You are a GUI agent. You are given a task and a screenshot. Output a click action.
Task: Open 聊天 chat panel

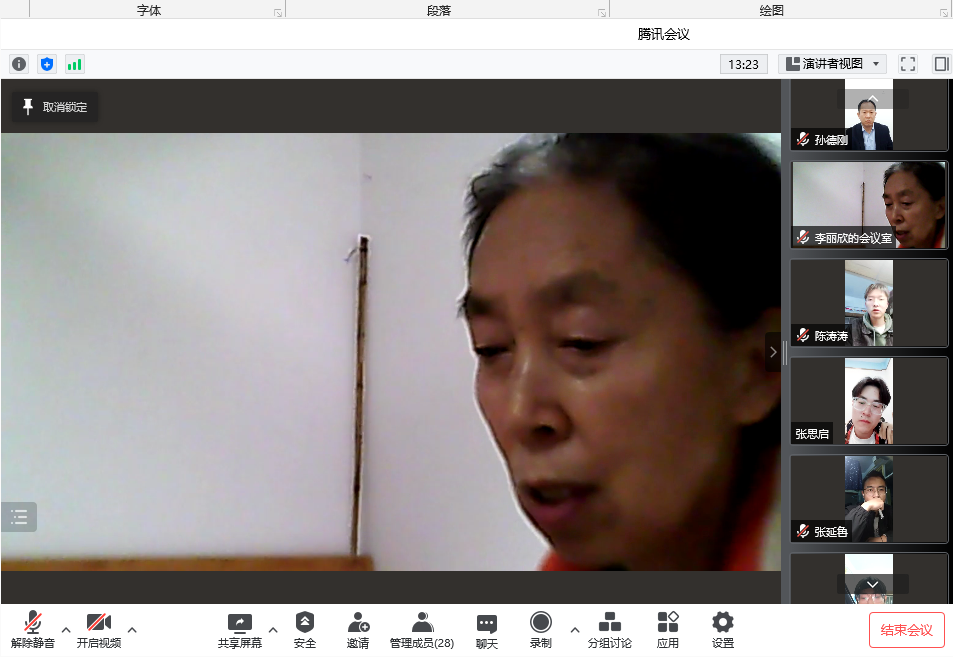pos(487,630)
